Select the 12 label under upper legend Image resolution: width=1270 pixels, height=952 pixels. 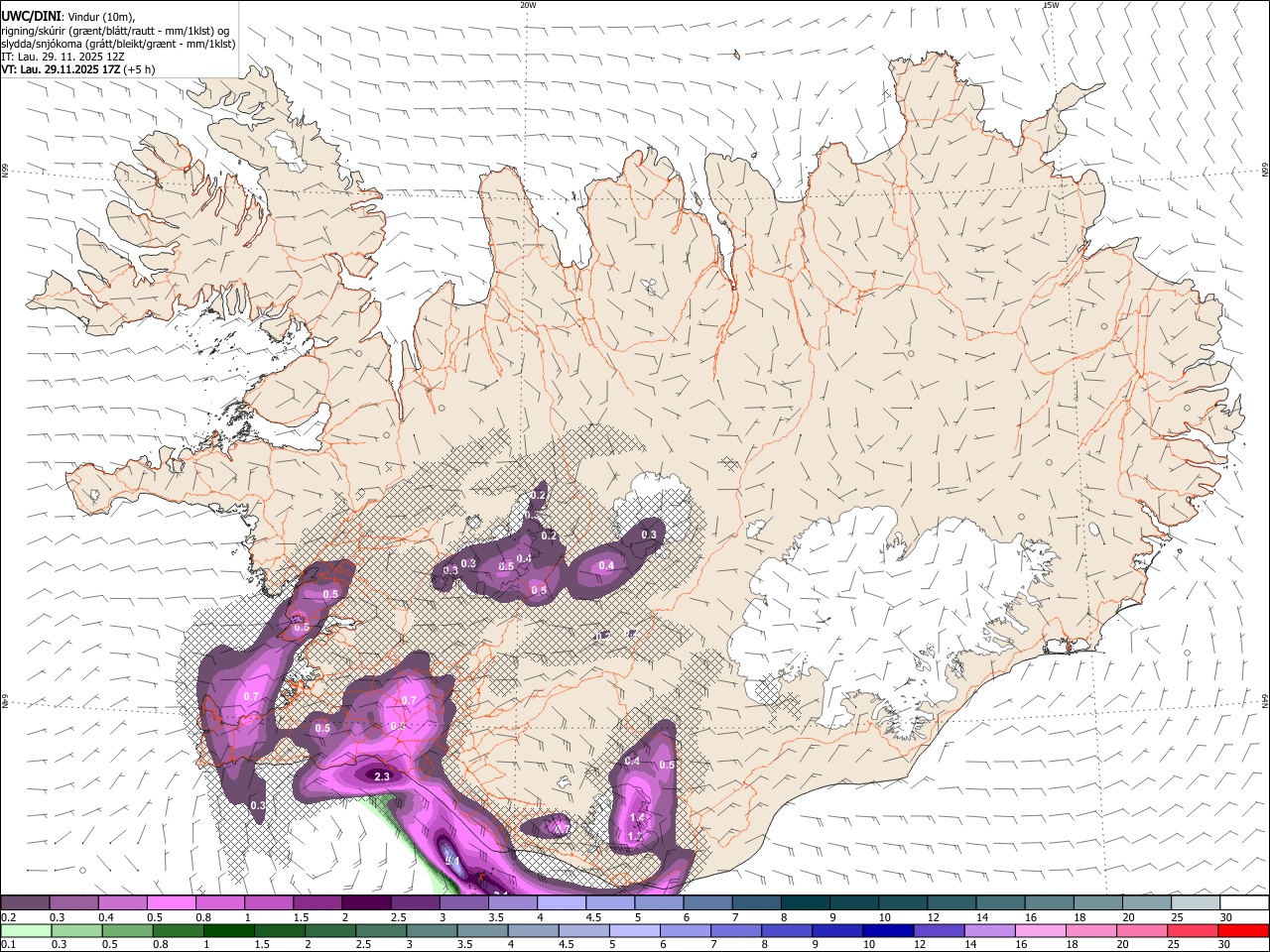tap(933, 917)
